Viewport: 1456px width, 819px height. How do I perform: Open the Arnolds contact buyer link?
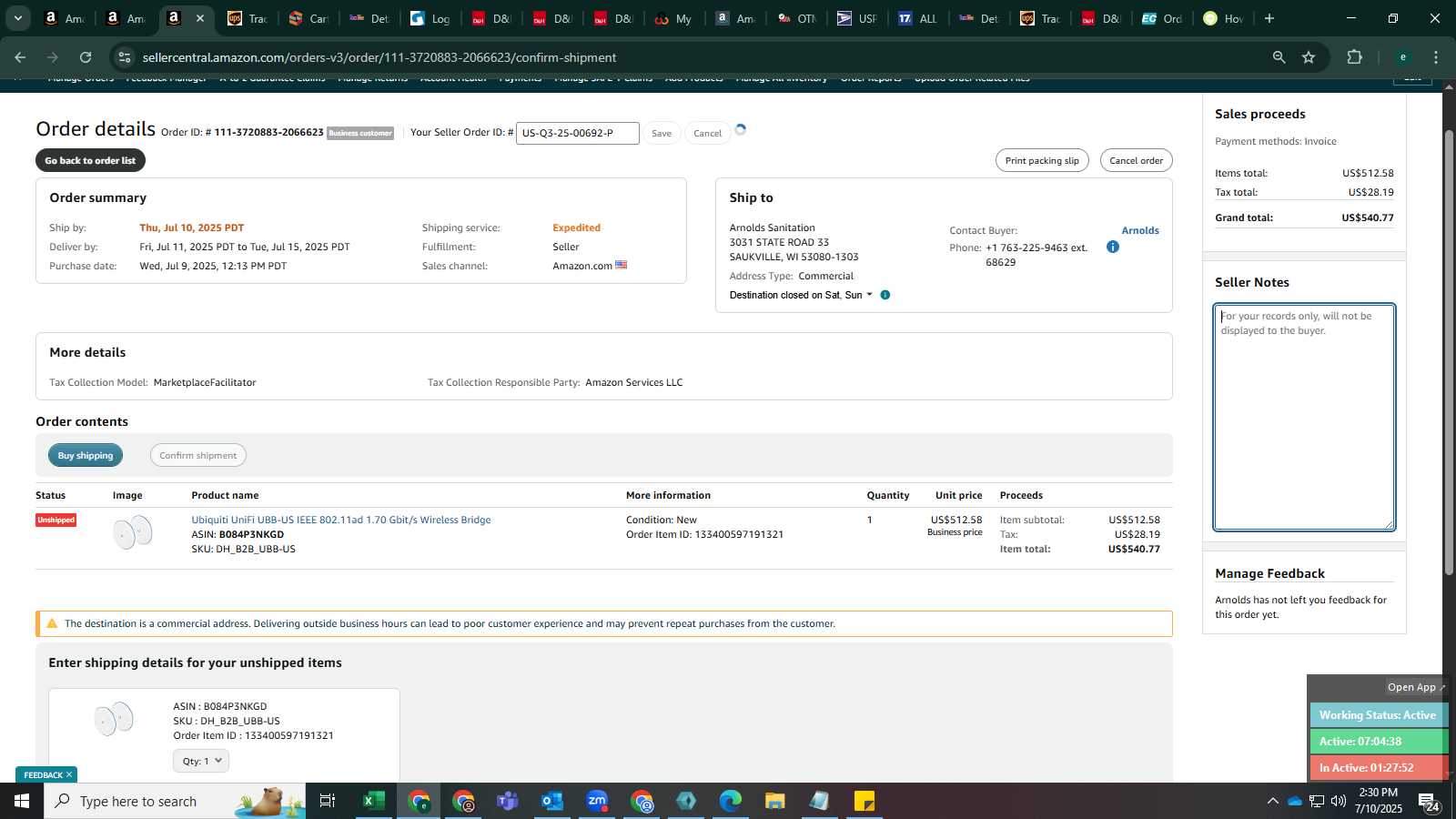click(1140, 230)
